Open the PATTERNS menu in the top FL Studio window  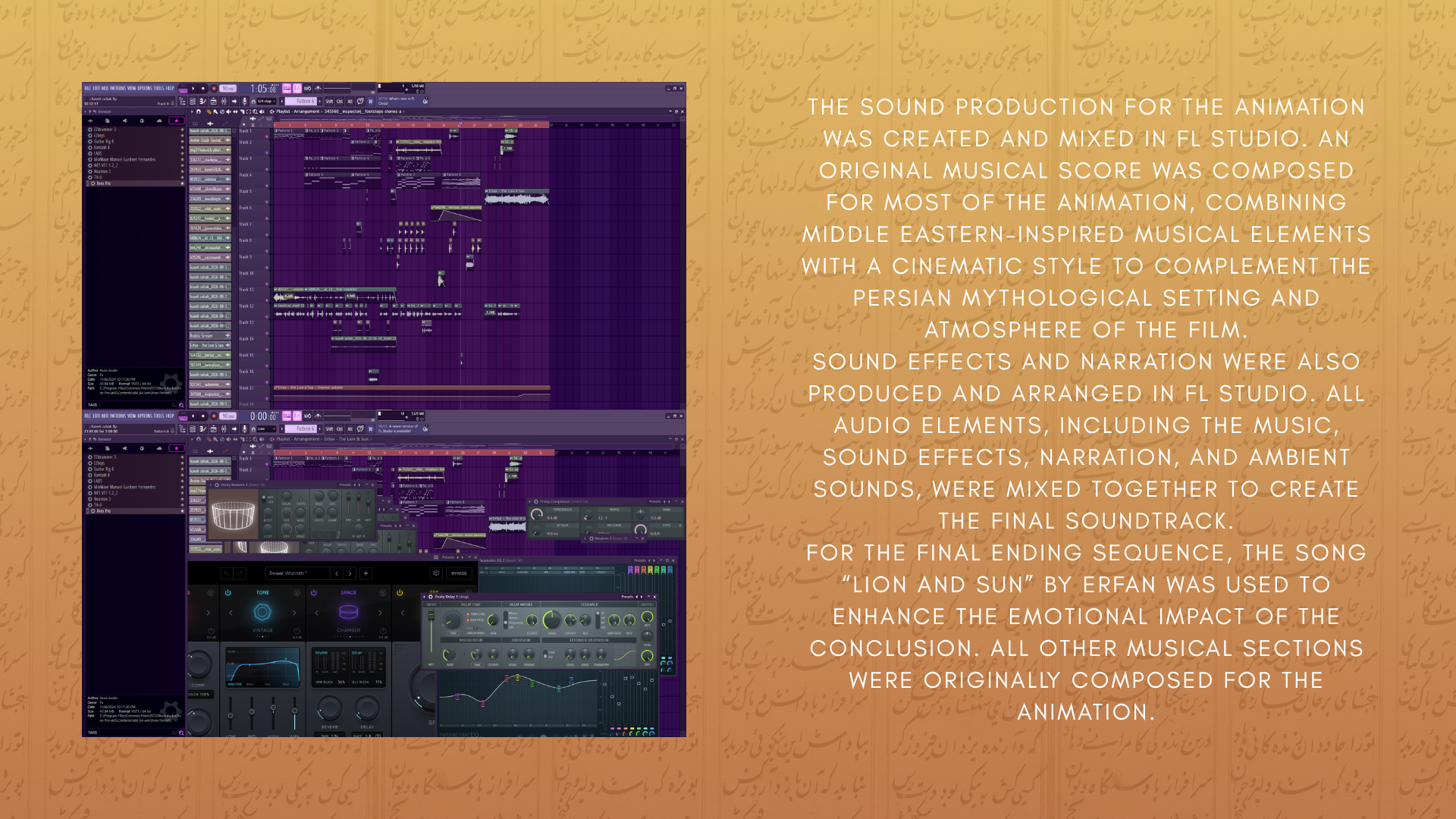118,88
